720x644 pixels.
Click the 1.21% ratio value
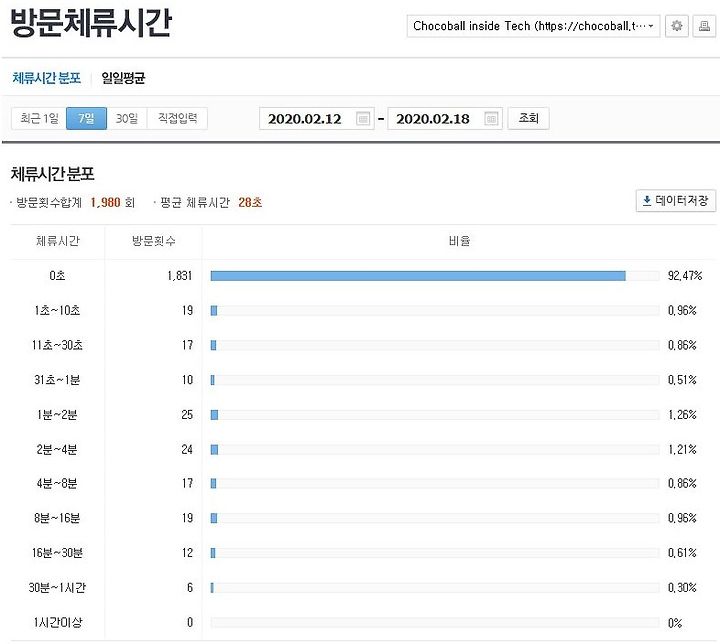click(x=682, y=449)
